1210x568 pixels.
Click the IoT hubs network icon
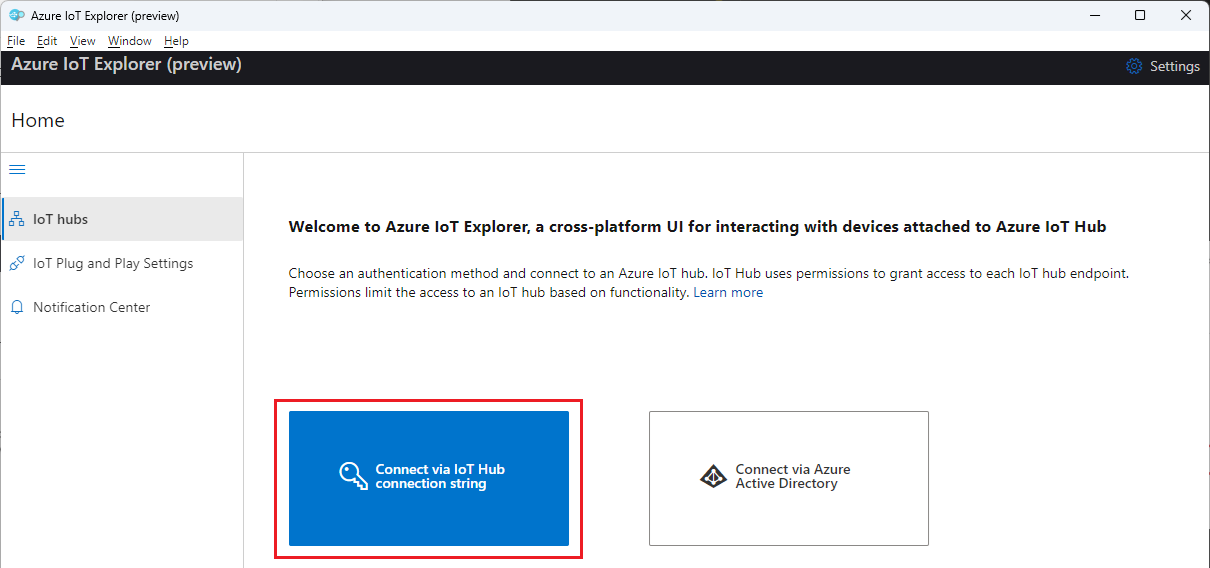[x=17, y=219]
